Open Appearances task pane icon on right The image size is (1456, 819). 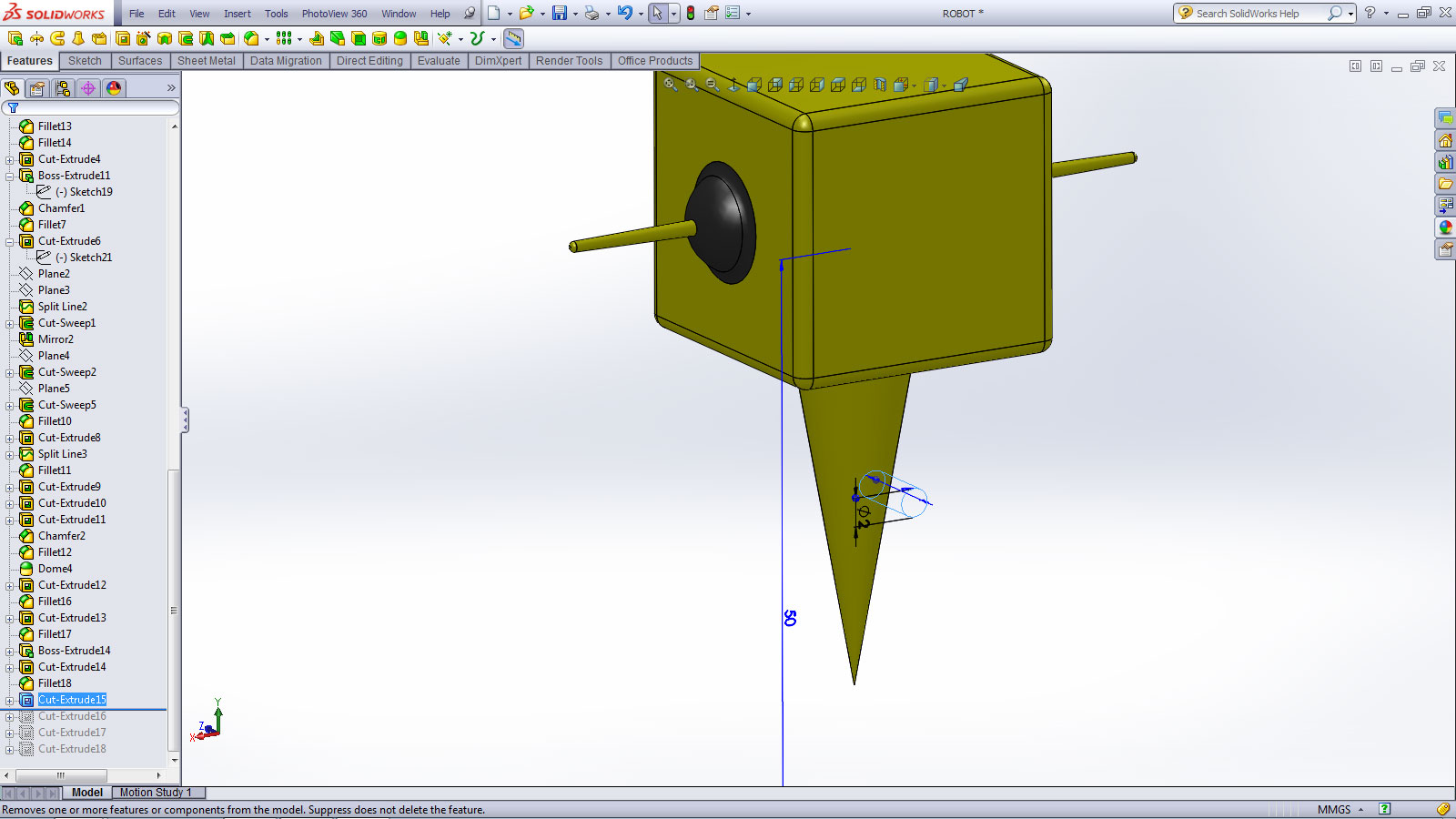pos(1445,227)
